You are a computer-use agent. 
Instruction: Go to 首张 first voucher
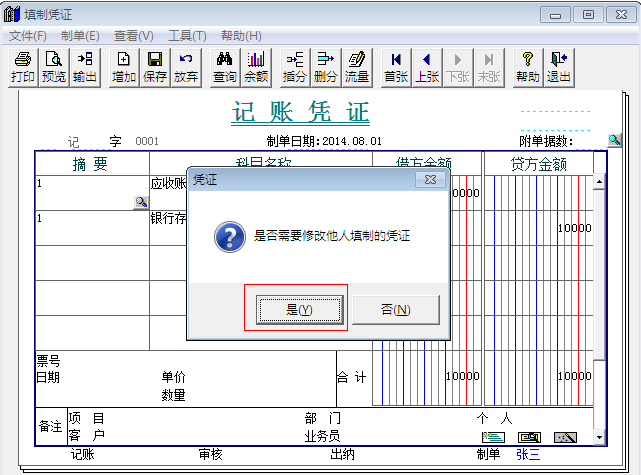396,67
